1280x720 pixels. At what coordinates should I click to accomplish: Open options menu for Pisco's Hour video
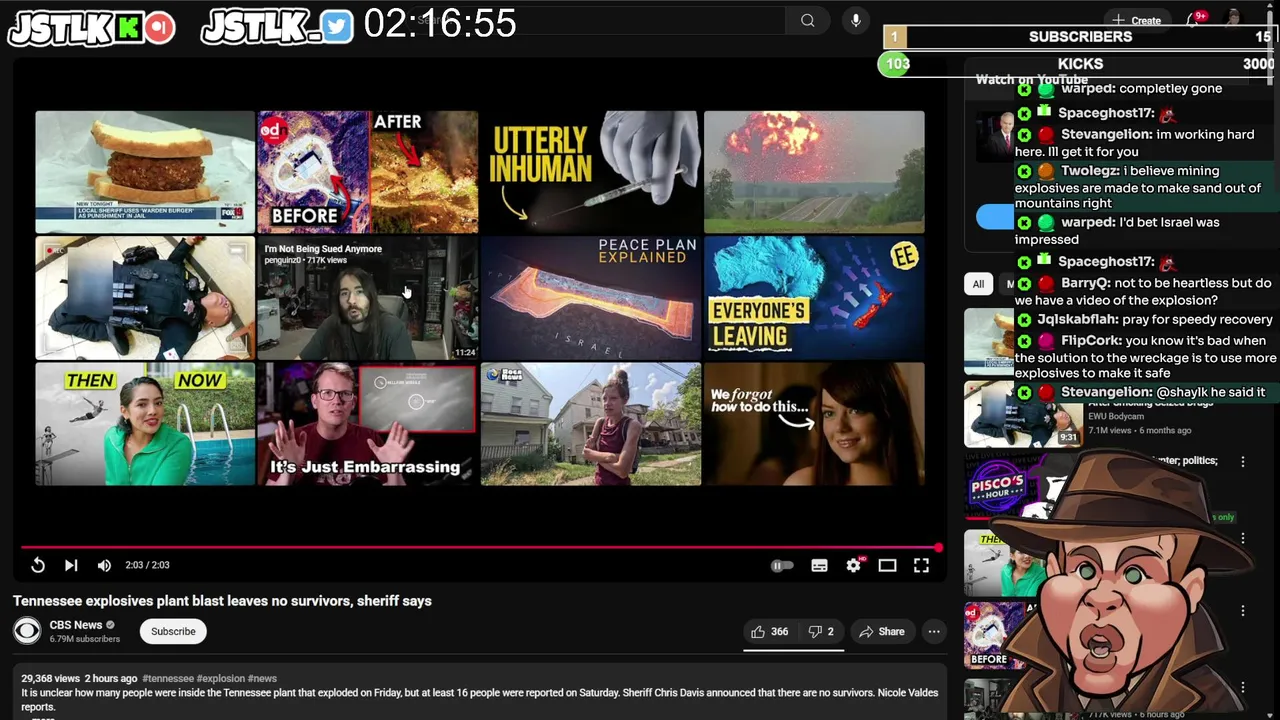(x=1243, y=462)
